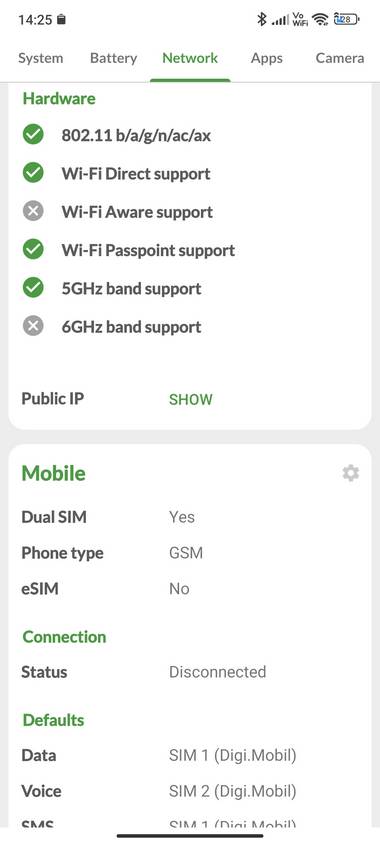Select the Network tab
380x844 pixels.
click(190, 58)
